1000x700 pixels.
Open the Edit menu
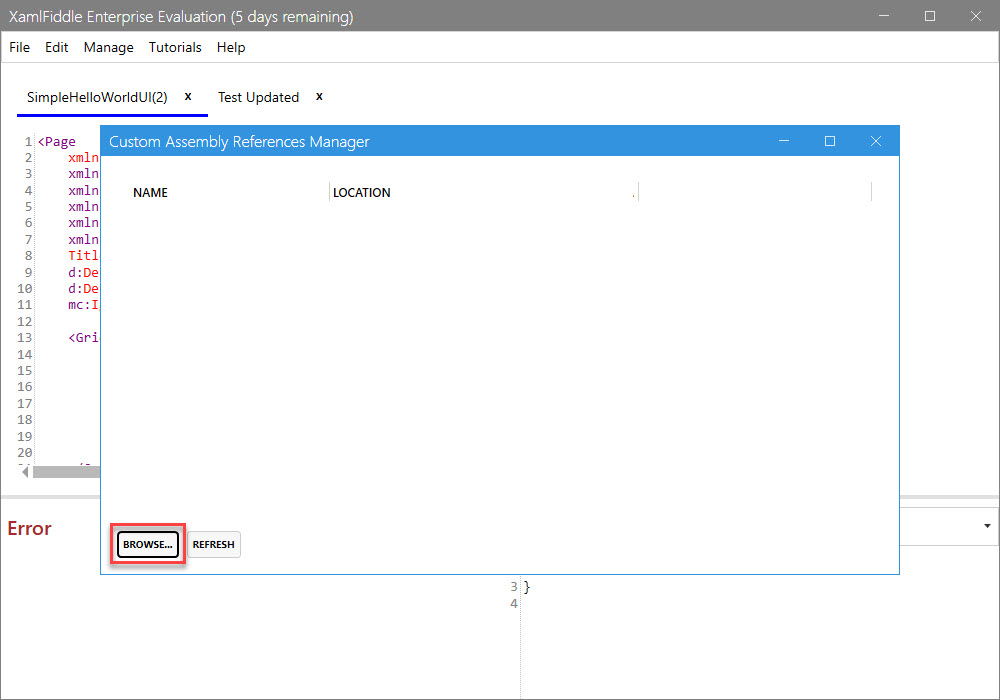[56, 47]
